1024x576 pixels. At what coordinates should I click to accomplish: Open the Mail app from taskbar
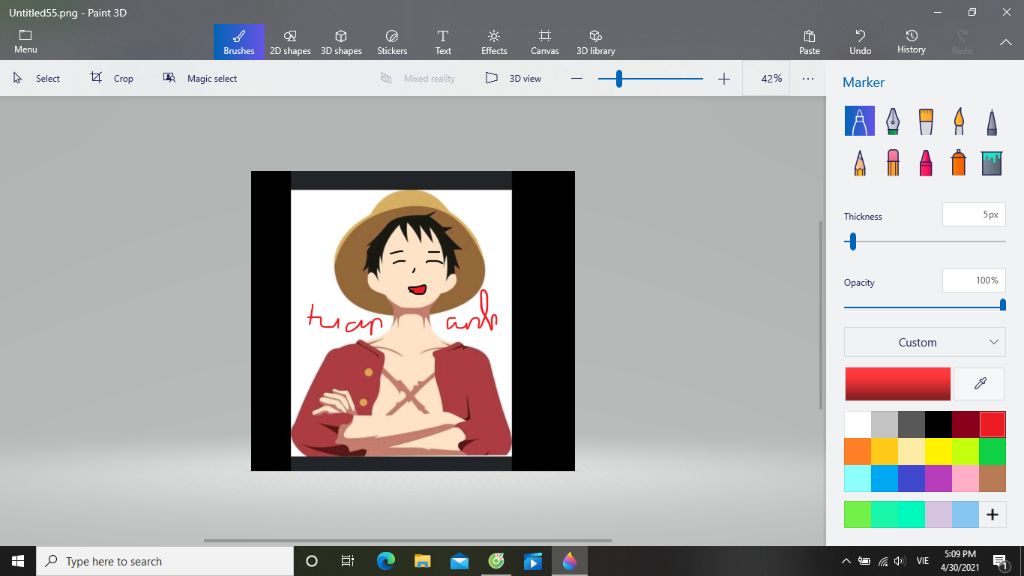459,561
